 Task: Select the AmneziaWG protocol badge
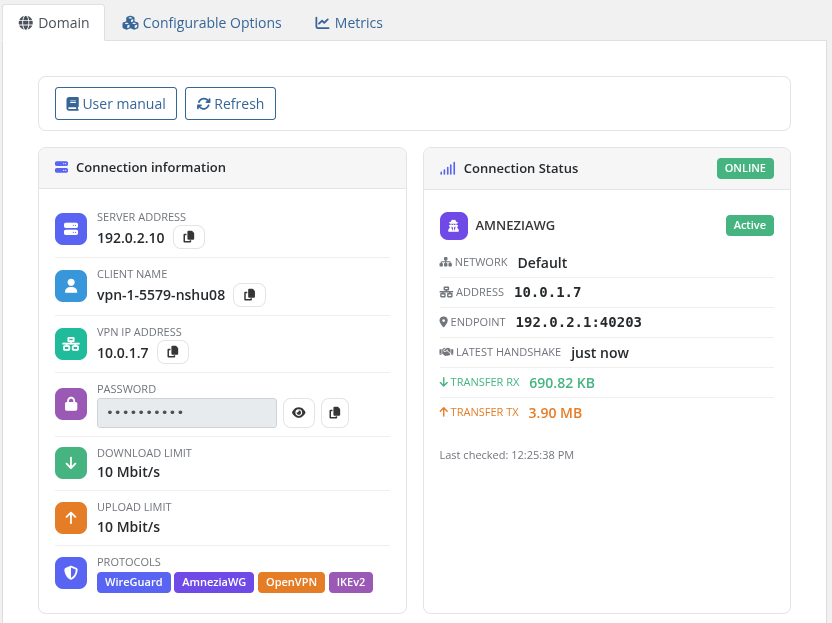(214, 582)
